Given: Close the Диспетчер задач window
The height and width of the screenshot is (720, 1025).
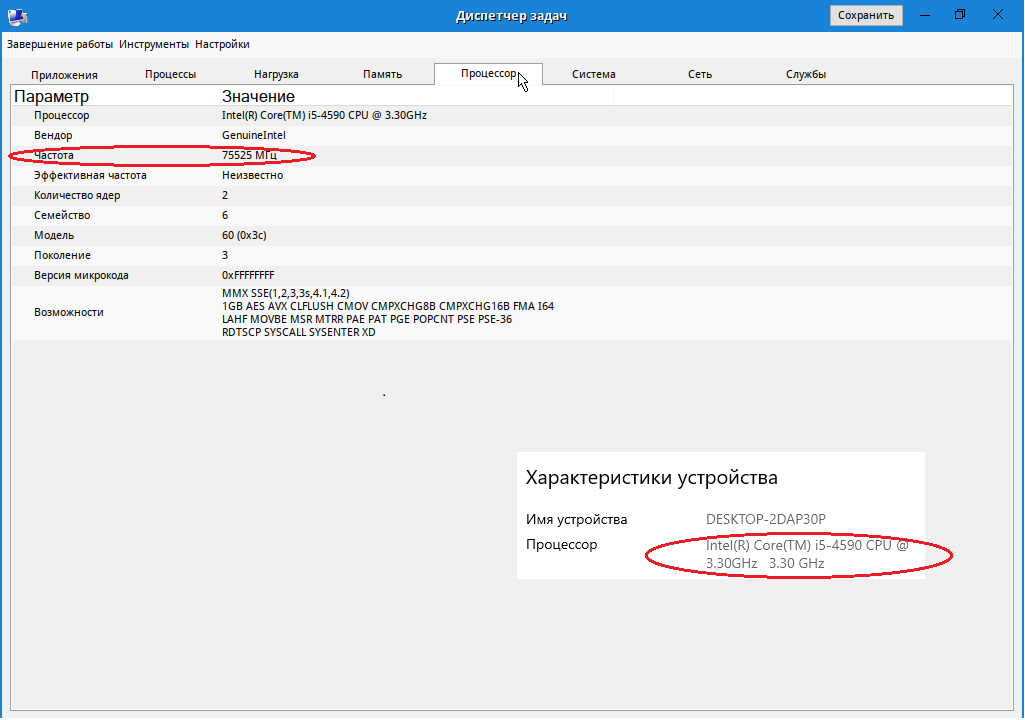Looking at the screenshot, I should point(998,14).
